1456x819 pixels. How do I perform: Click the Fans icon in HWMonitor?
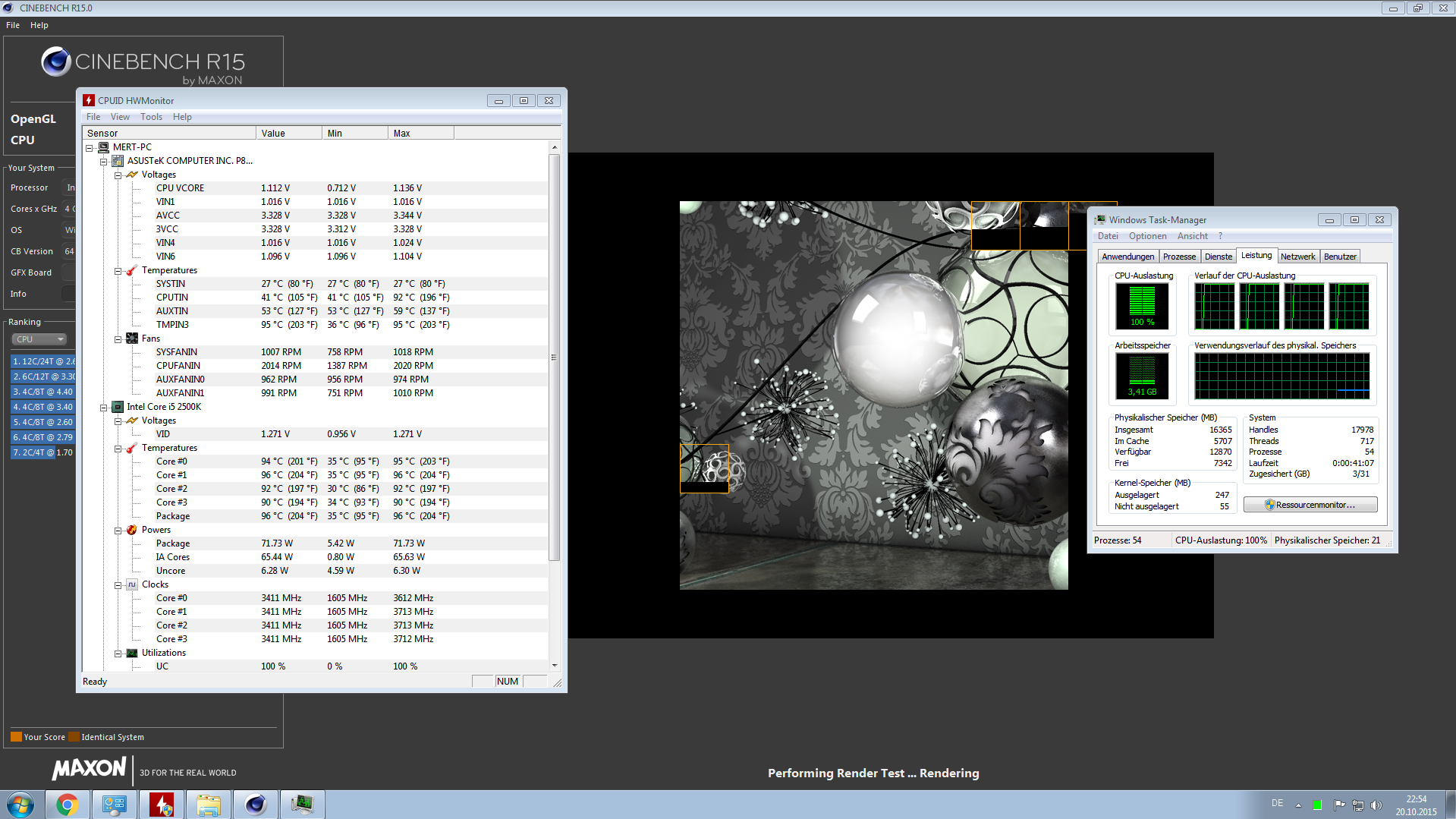132,339
